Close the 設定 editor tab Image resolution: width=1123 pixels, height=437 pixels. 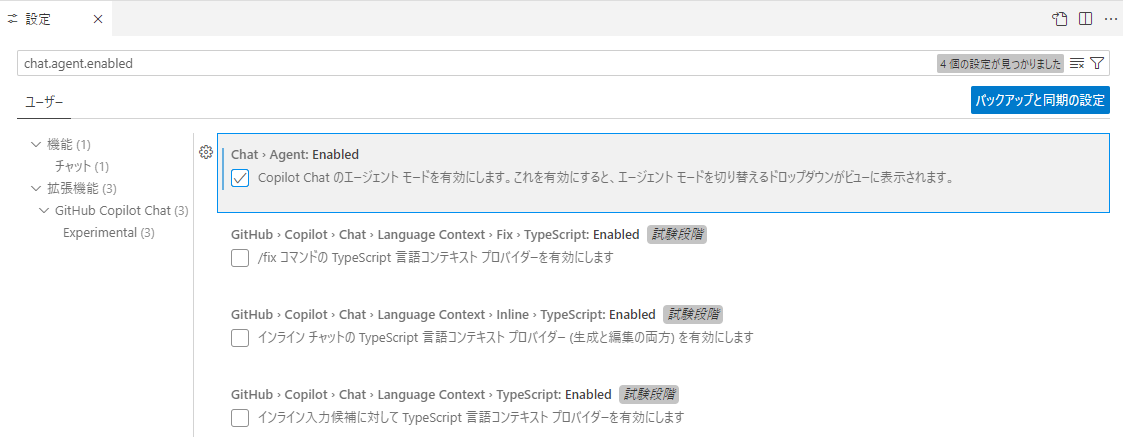[x=96, y=19]
